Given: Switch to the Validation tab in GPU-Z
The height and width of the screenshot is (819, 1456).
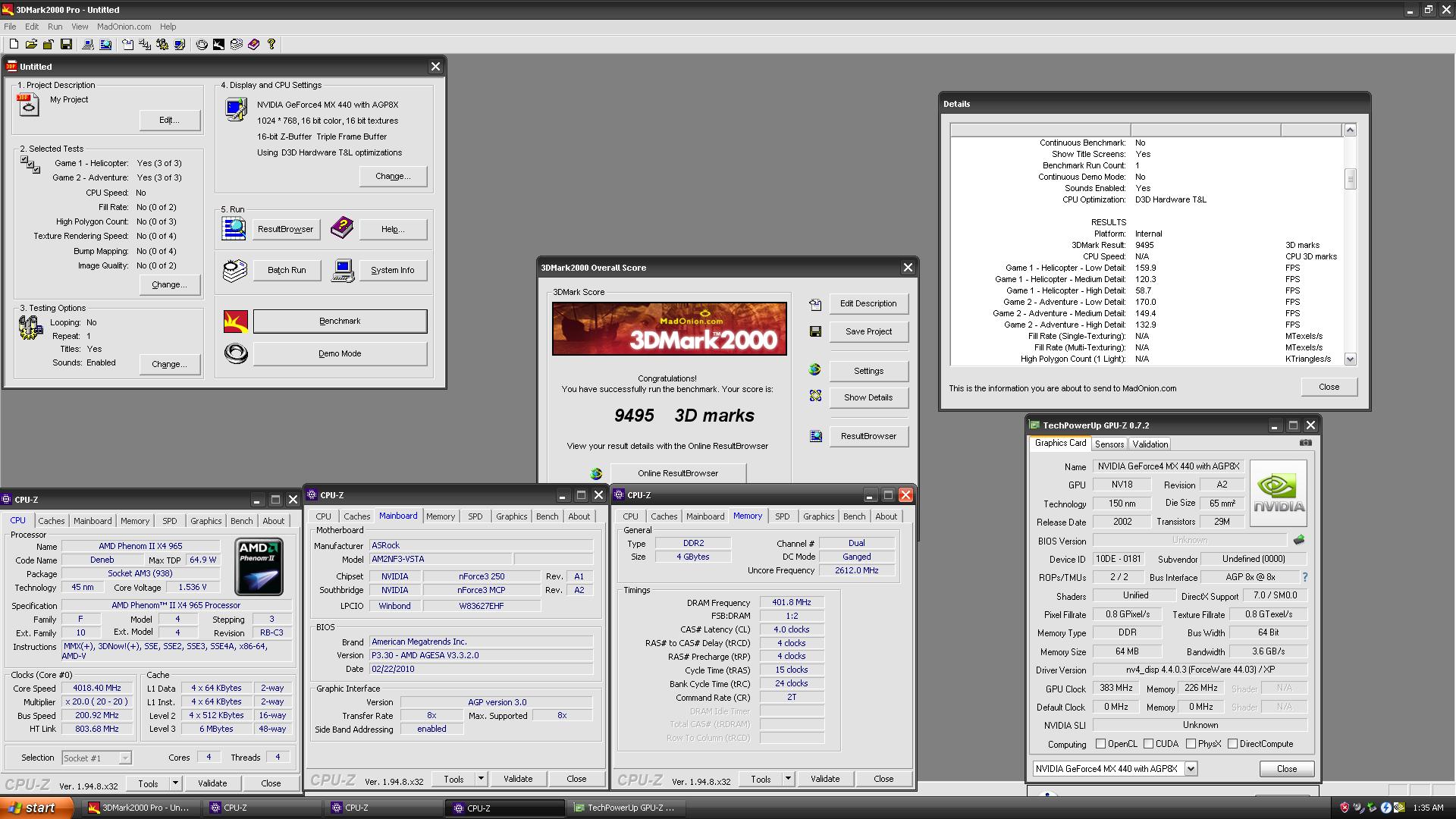Looking at the screenshot, I should 1150,444.
